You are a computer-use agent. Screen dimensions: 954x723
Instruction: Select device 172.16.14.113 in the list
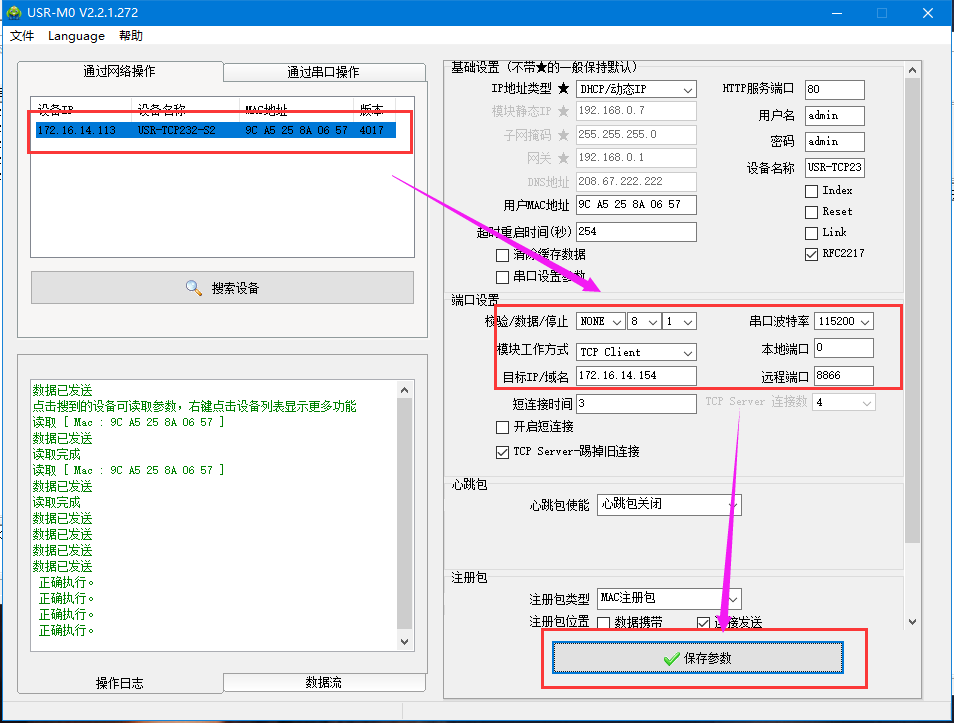pos(215,130)
